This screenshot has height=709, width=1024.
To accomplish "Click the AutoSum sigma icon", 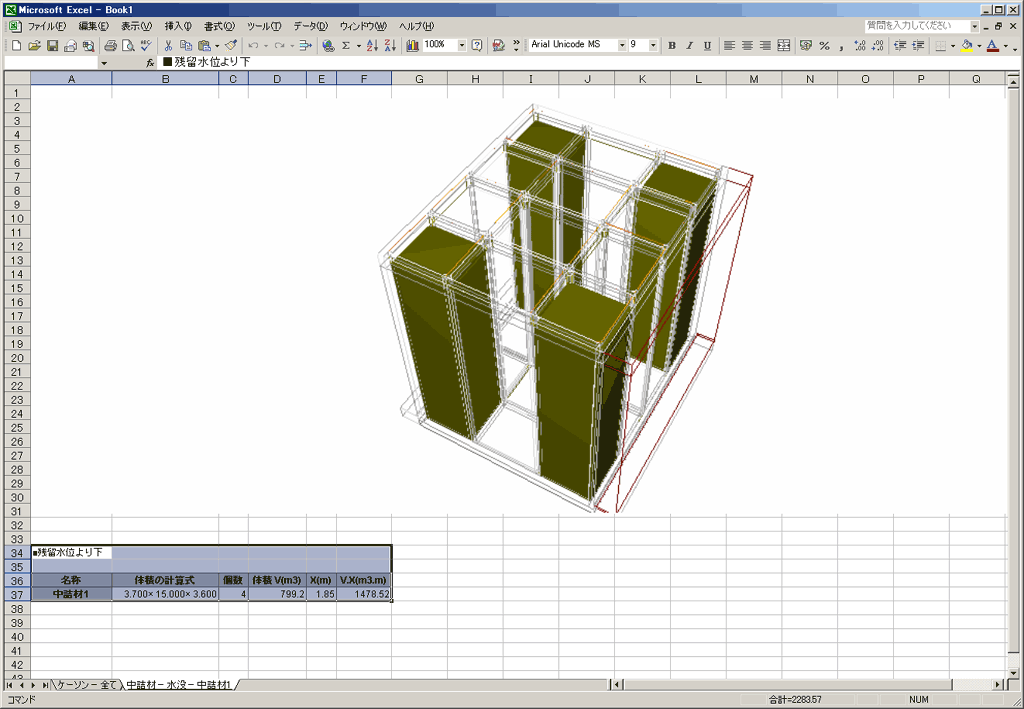I will tap(346, 45).
